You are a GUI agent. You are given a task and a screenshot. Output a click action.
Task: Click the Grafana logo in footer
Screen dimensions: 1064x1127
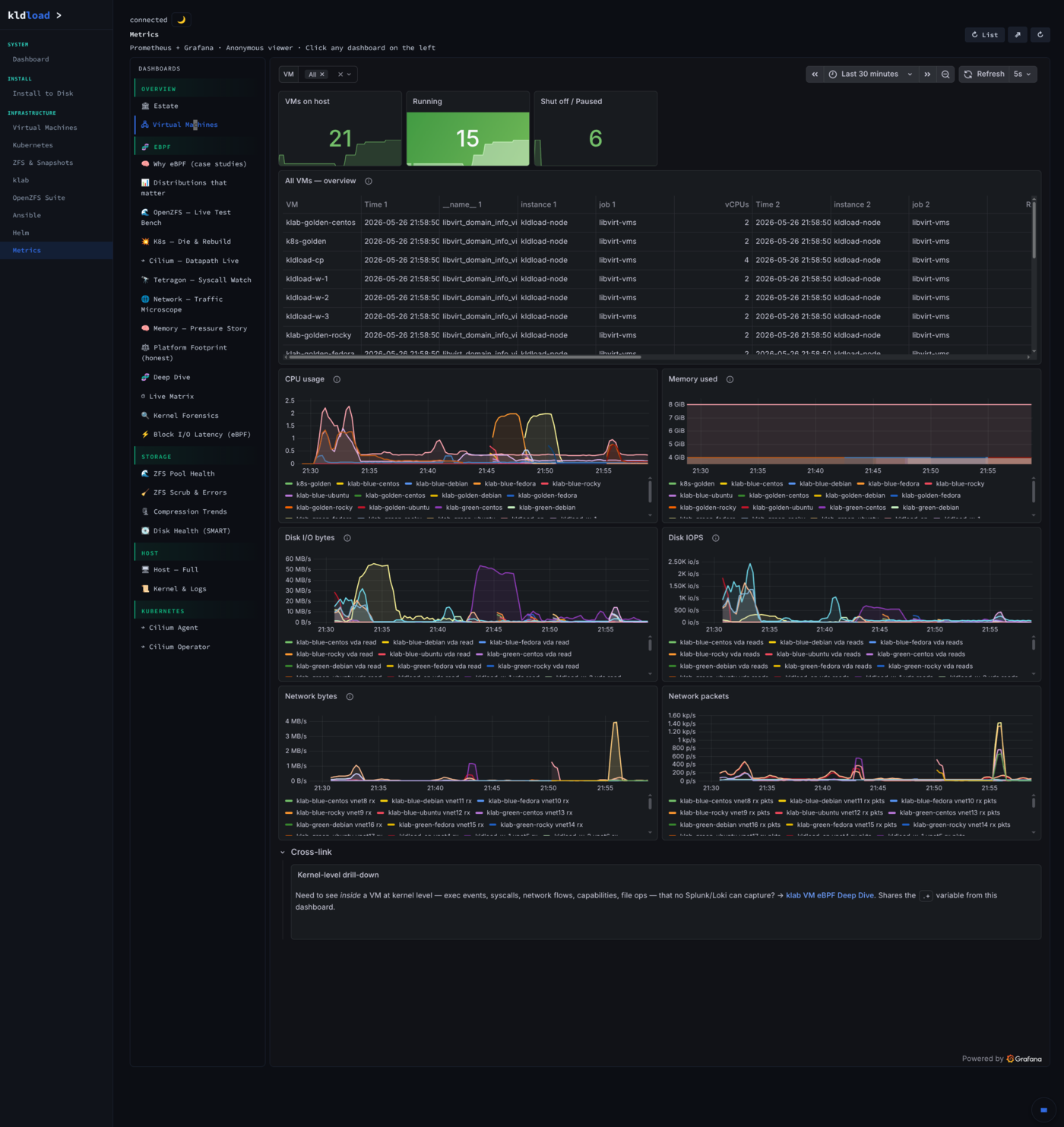coord(1024,1059)
